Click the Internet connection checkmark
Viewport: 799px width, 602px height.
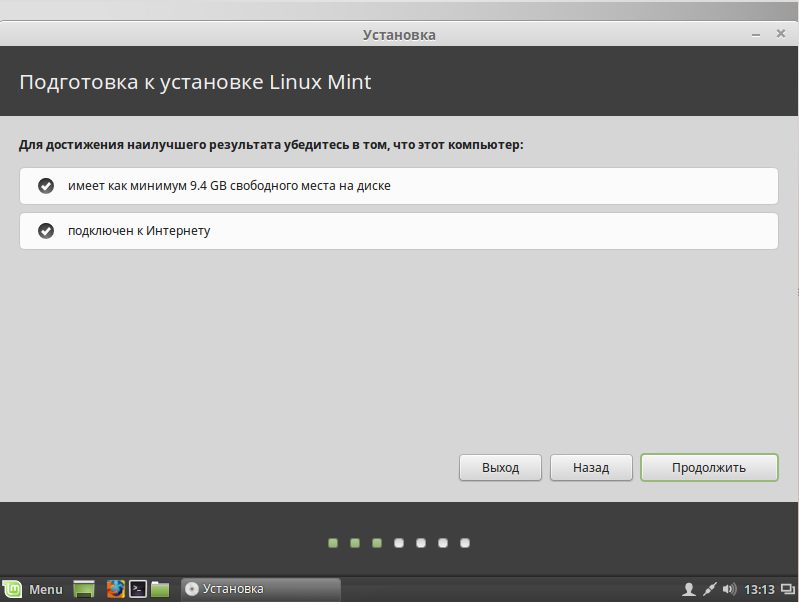point(45,231)
